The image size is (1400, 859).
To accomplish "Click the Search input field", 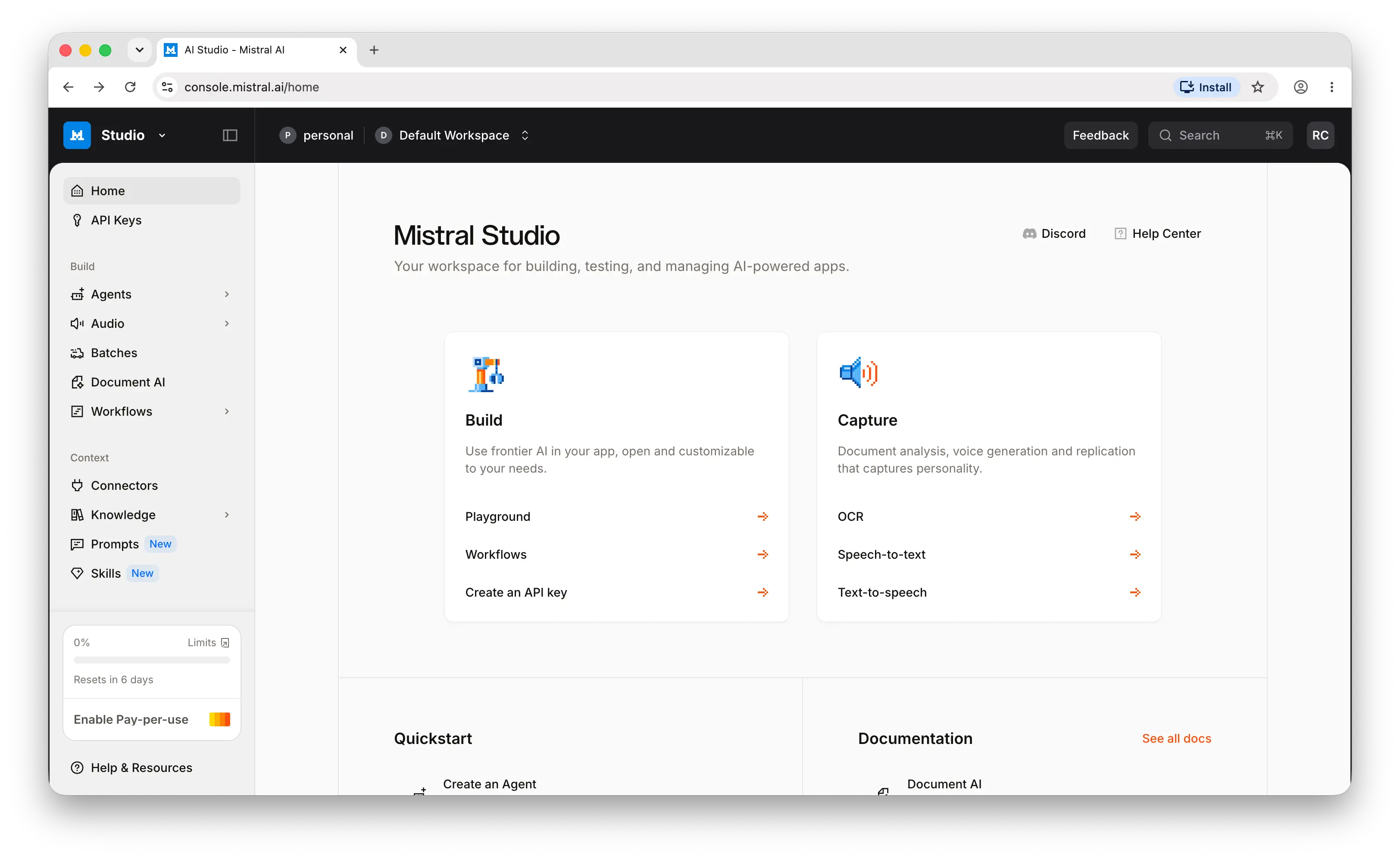I will [1220, 135].
